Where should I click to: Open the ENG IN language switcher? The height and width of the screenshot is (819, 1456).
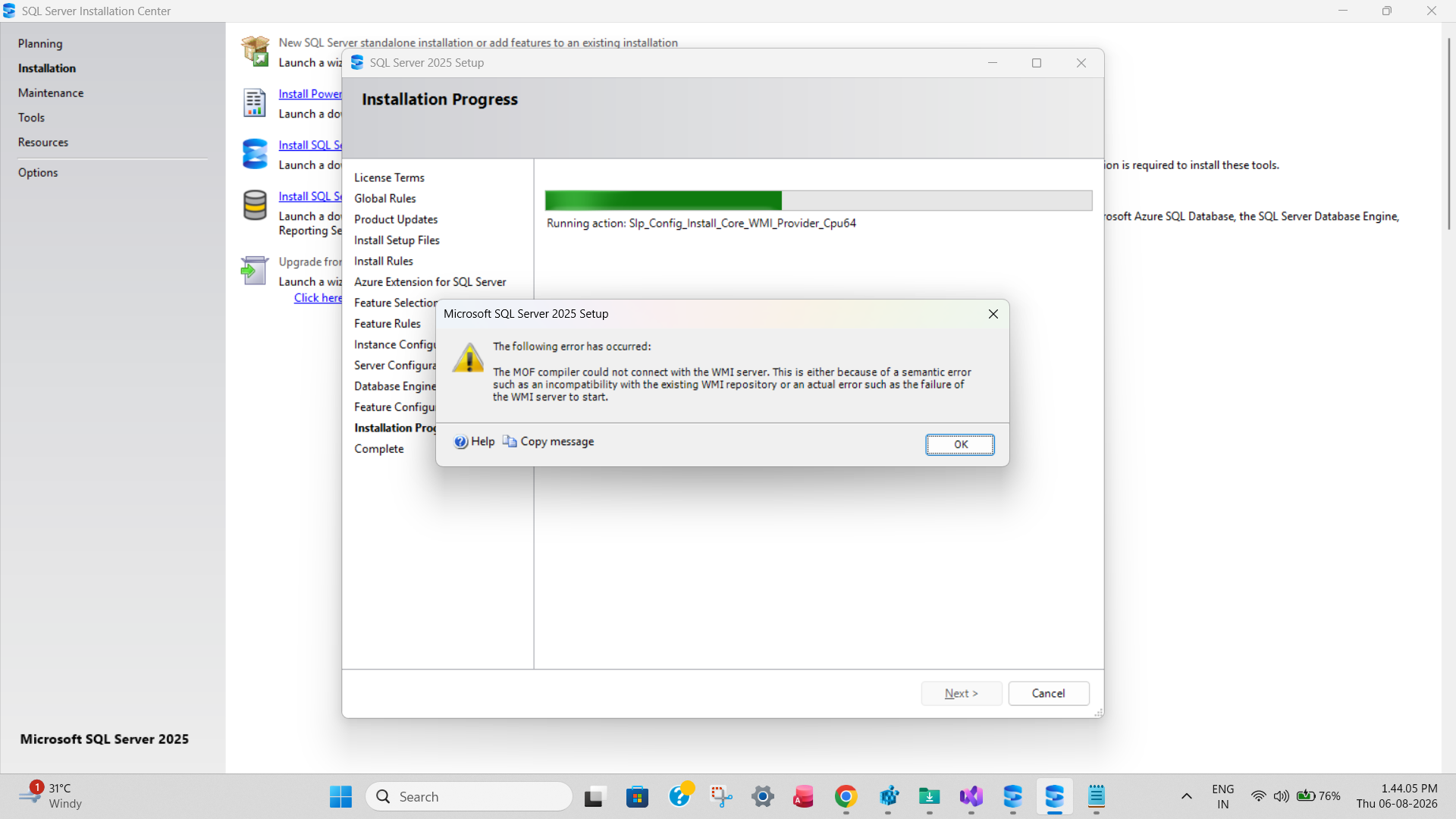[x=1222, y=796]
